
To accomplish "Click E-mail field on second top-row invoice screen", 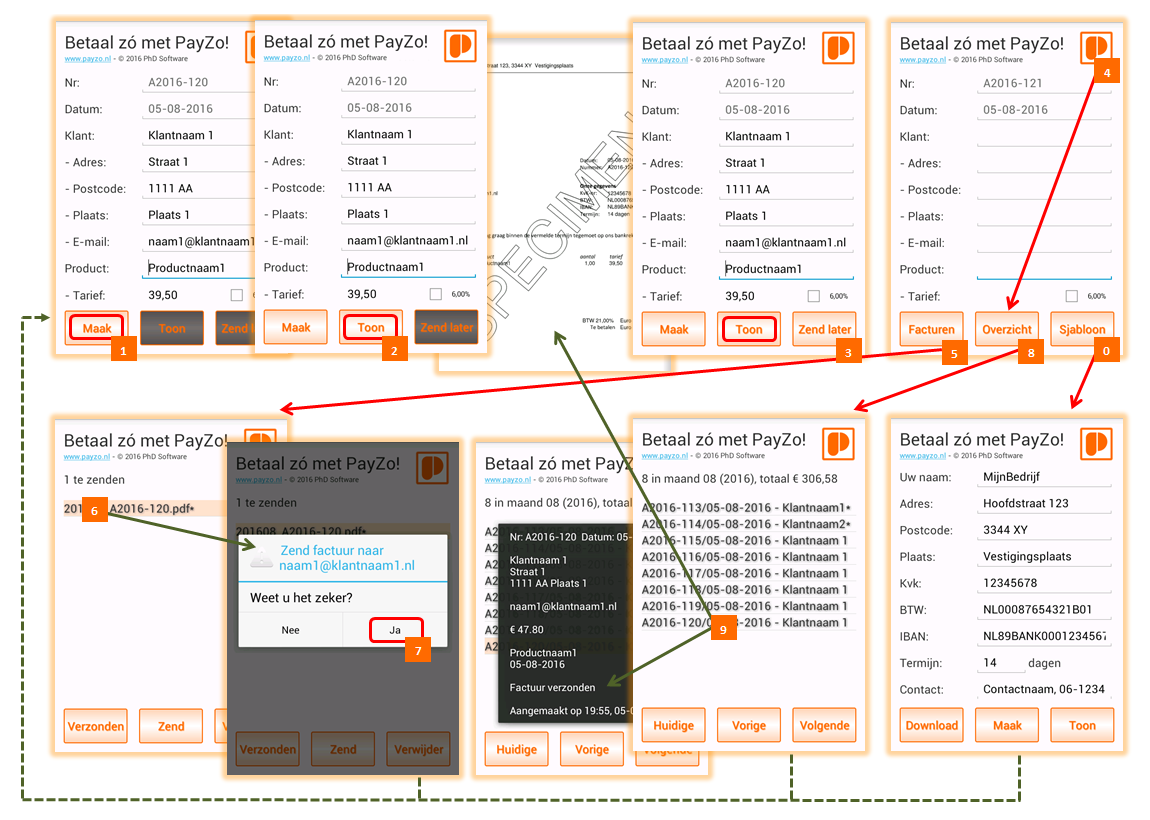I will click(409, 241).
